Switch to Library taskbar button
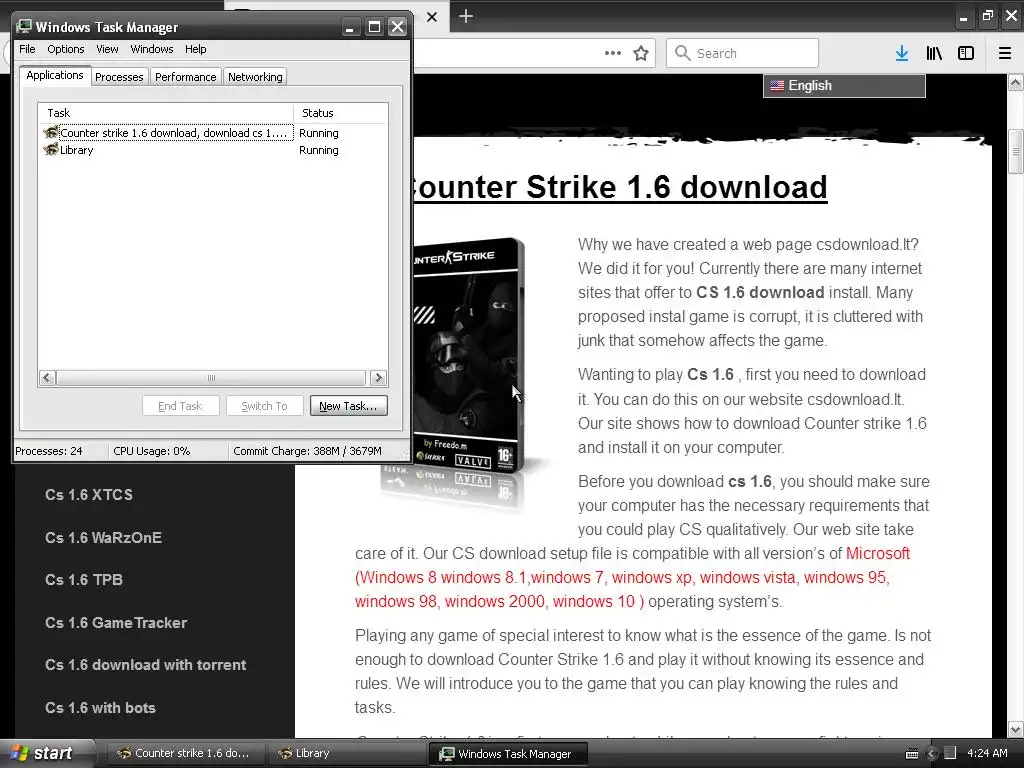This screenshot has height=768, width=1024. [347, 753]
